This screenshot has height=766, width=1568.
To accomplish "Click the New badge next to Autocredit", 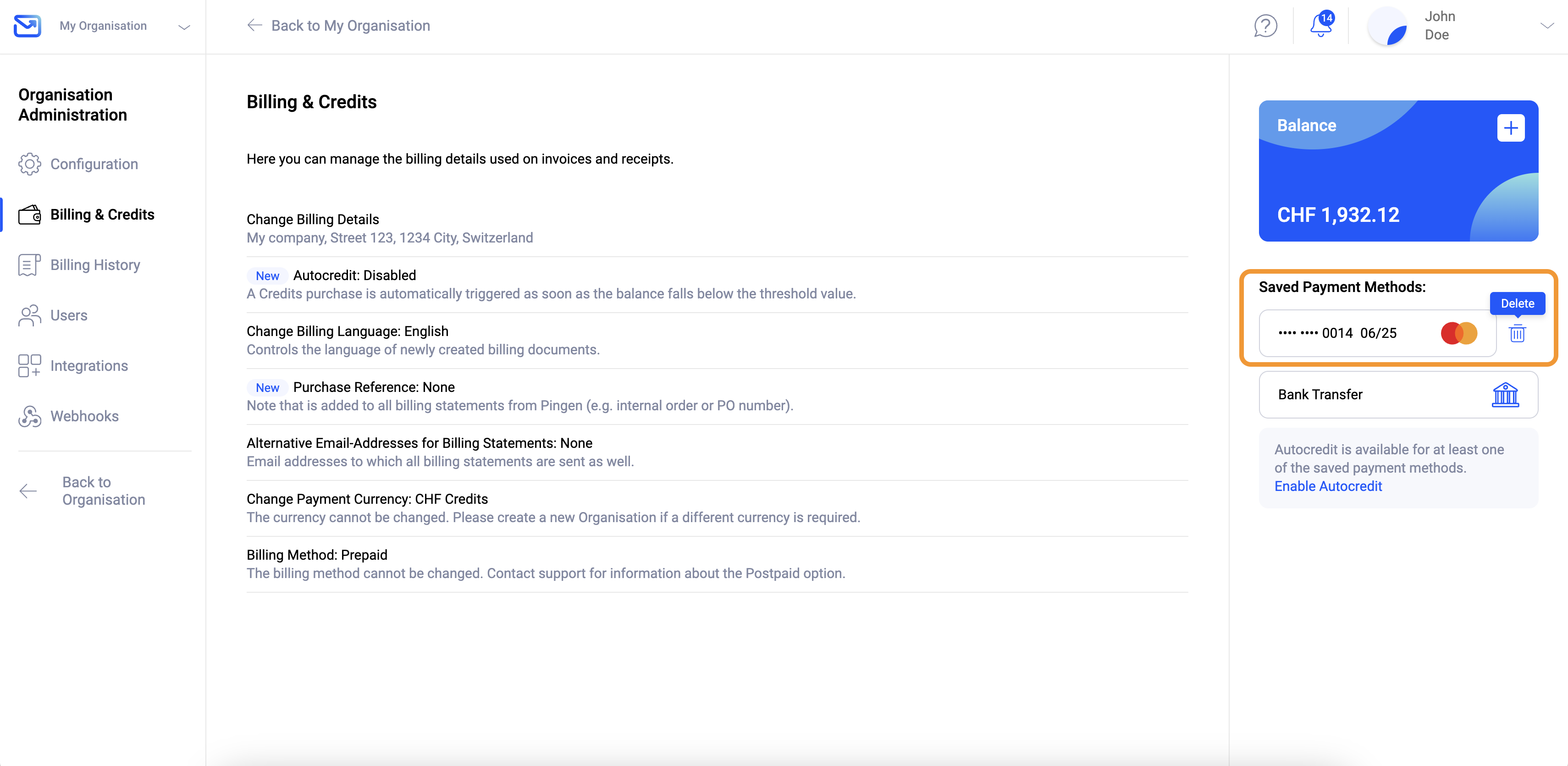I will 267,276.
